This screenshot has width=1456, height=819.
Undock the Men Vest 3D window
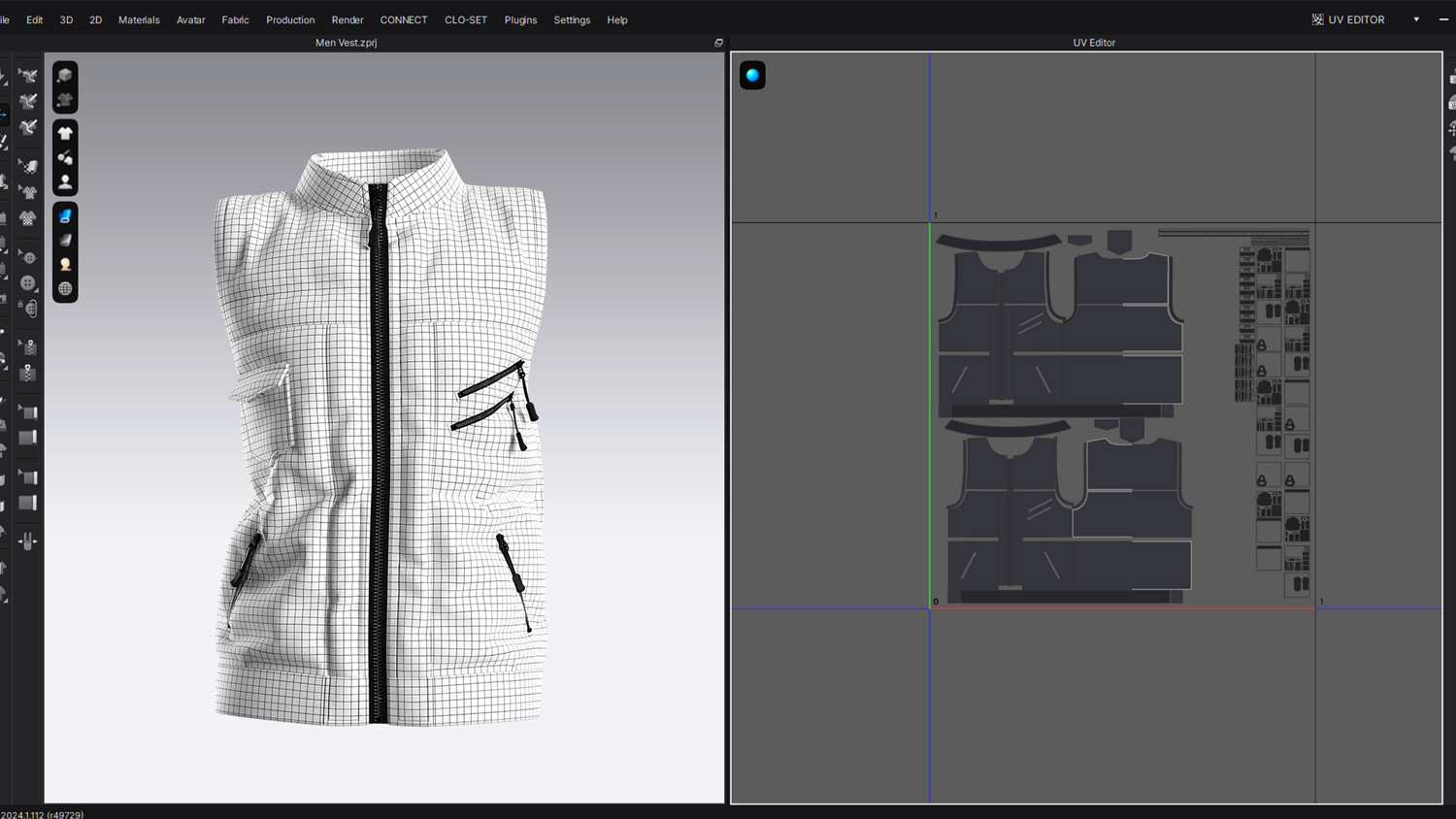pyautogui.click(x=718, y=43)
